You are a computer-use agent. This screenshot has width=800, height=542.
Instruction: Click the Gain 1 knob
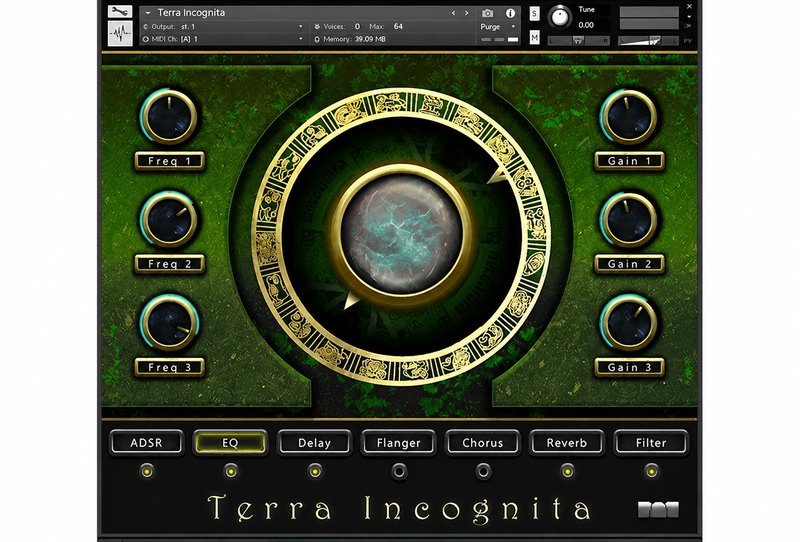[x=629, y=117]
